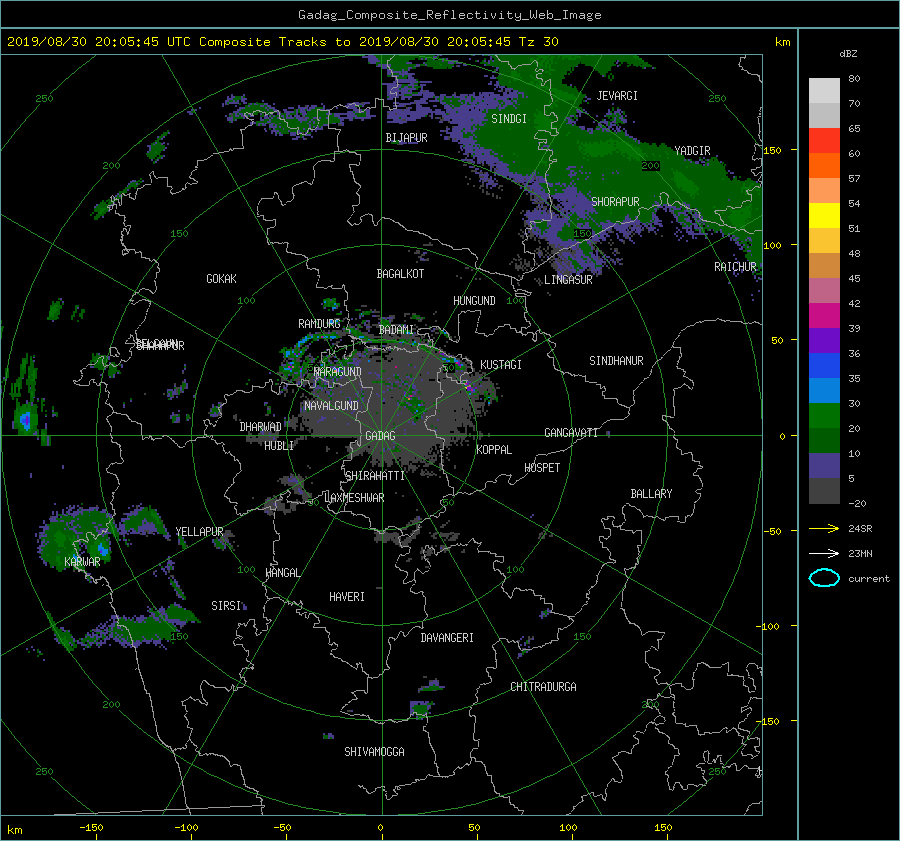Select the indigo swatch between 10 and 5 dBZ
This screenshot has height=841, width=900.
[x=824, y=466]
